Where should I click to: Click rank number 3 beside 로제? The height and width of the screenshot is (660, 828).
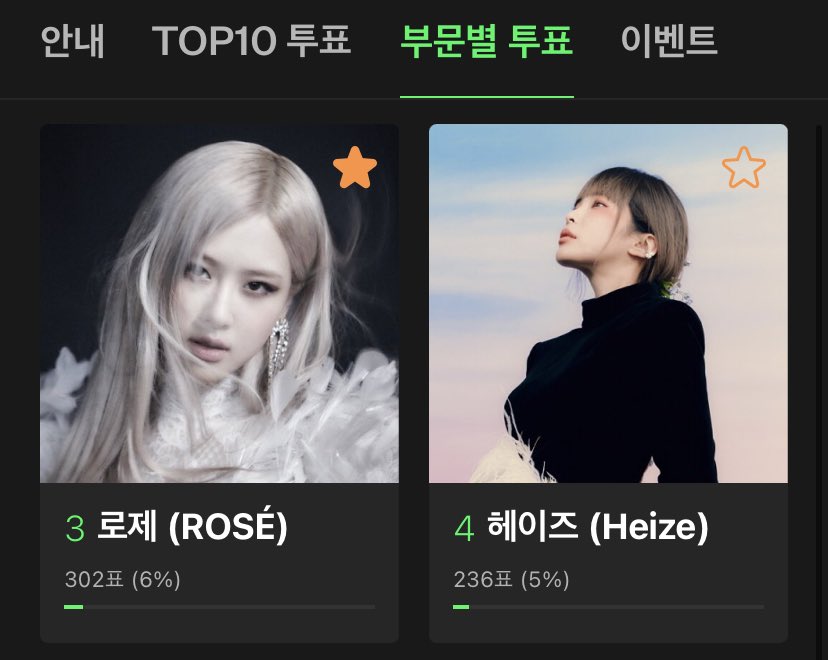pyautogui.click(x=75, y=528)
